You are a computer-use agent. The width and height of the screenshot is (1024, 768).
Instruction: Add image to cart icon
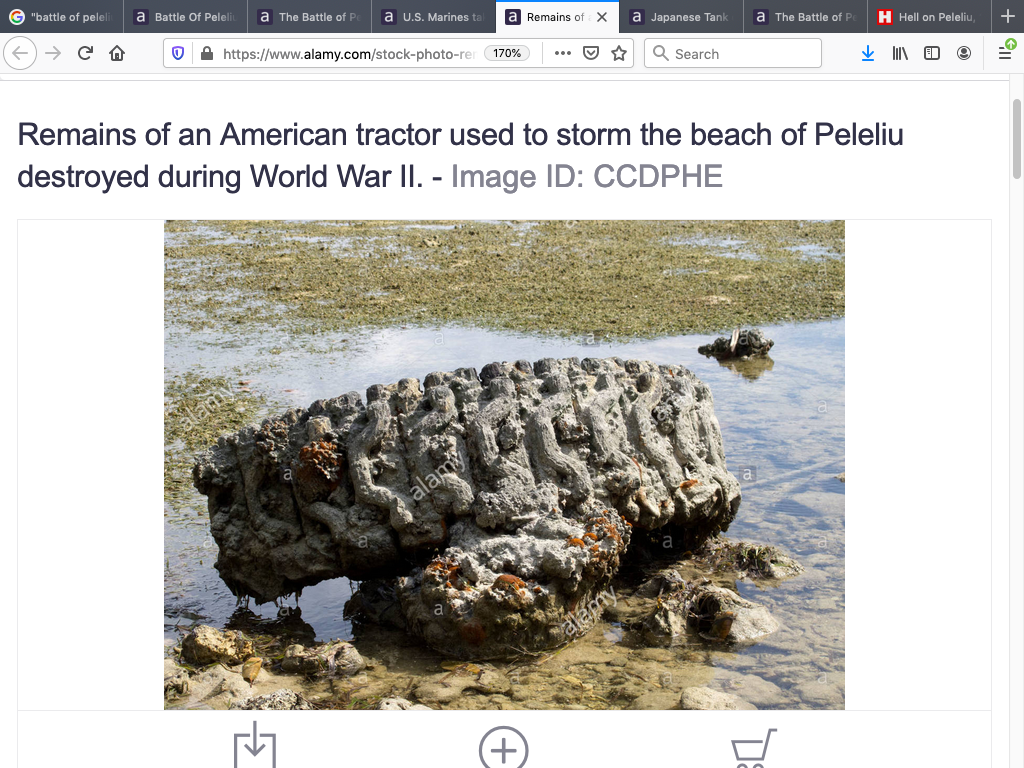(x=754, y=748)
